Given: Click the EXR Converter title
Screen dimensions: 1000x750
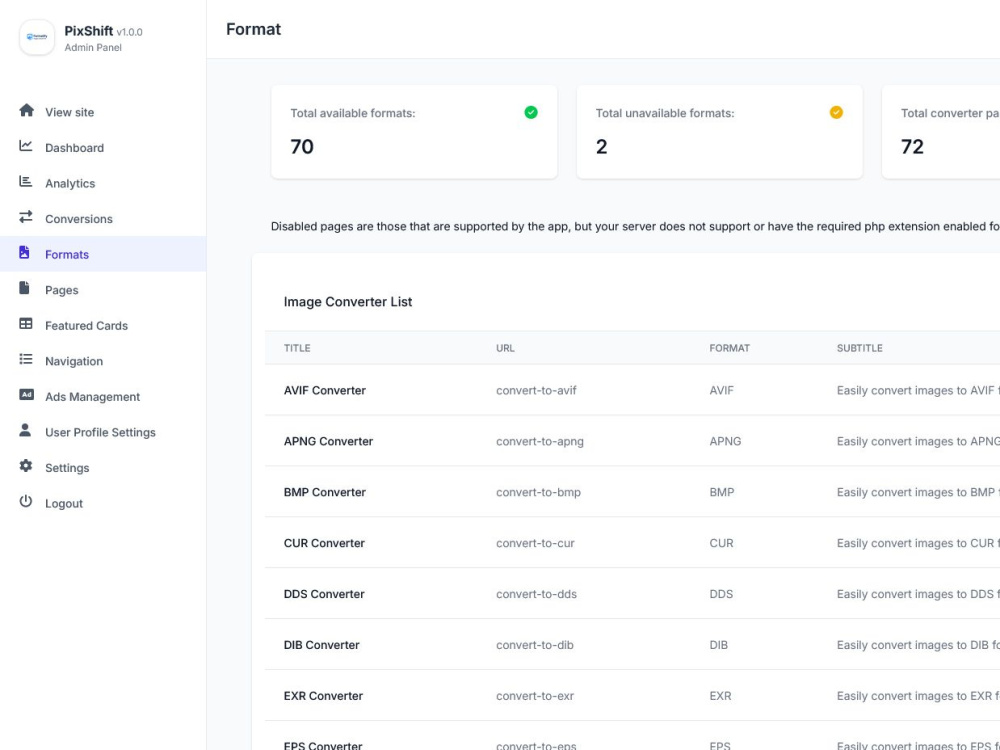Looking at the screenshot, I should tap(323, 696).
